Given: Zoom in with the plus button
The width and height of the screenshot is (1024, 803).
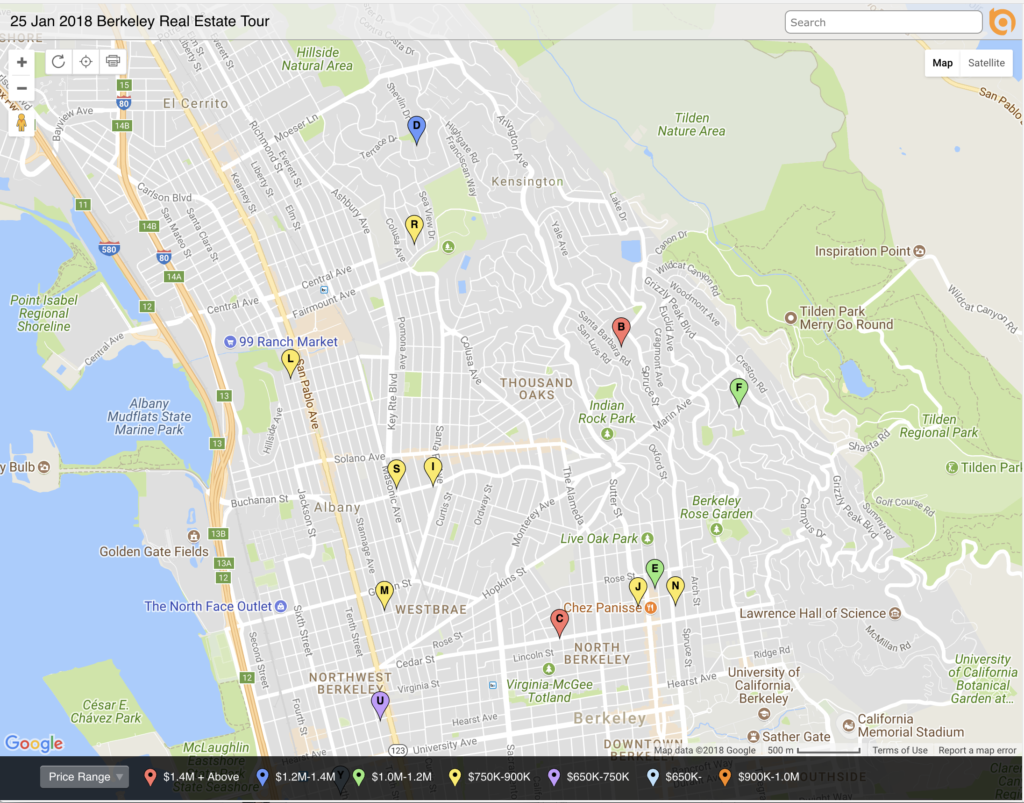Looking at the screenshot, I should tap(22, 62).
